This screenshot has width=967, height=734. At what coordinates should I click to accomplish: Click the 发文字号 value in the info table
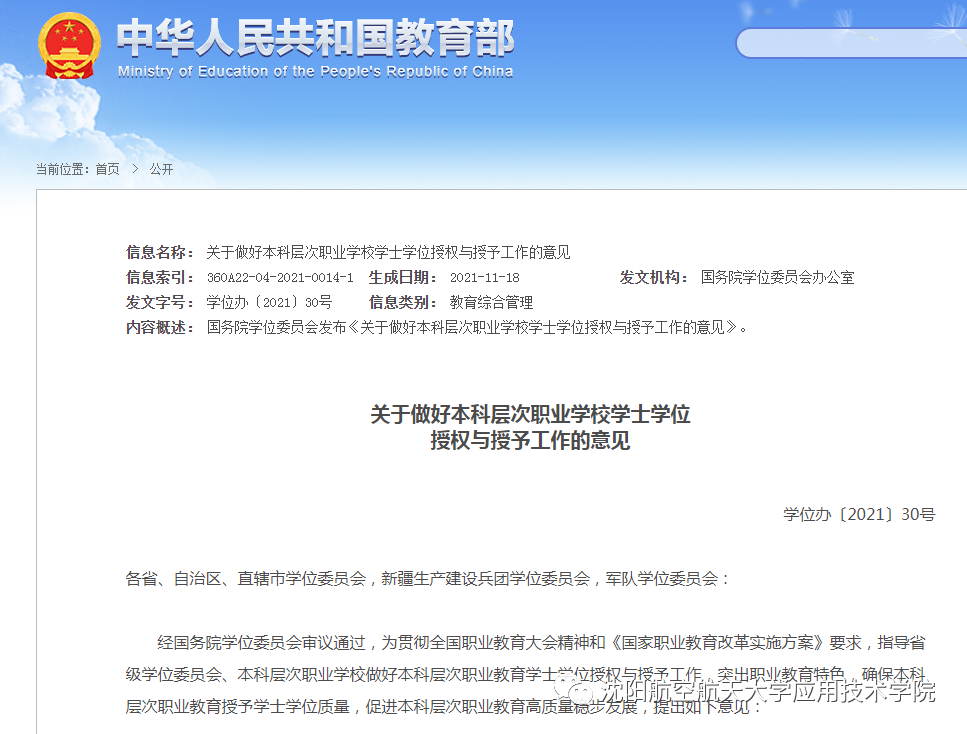[x=269, y=302]
